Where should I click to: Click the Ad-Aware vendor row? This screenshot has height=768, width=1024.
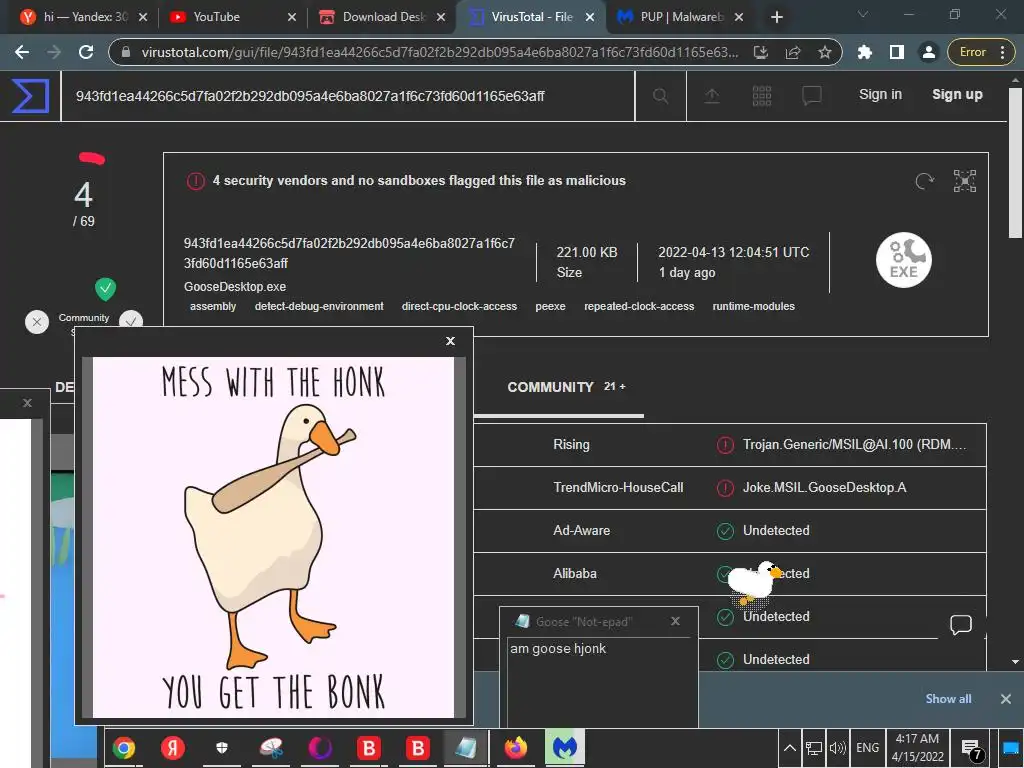click(730, 531)
